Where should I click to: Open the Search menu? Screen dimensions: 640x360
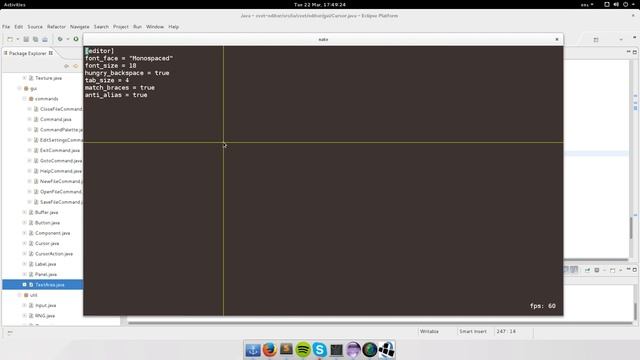pos(101,27)
